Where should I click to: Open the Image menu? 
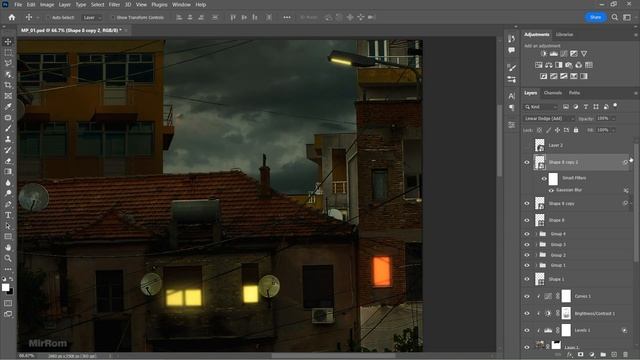coord(47,4)
